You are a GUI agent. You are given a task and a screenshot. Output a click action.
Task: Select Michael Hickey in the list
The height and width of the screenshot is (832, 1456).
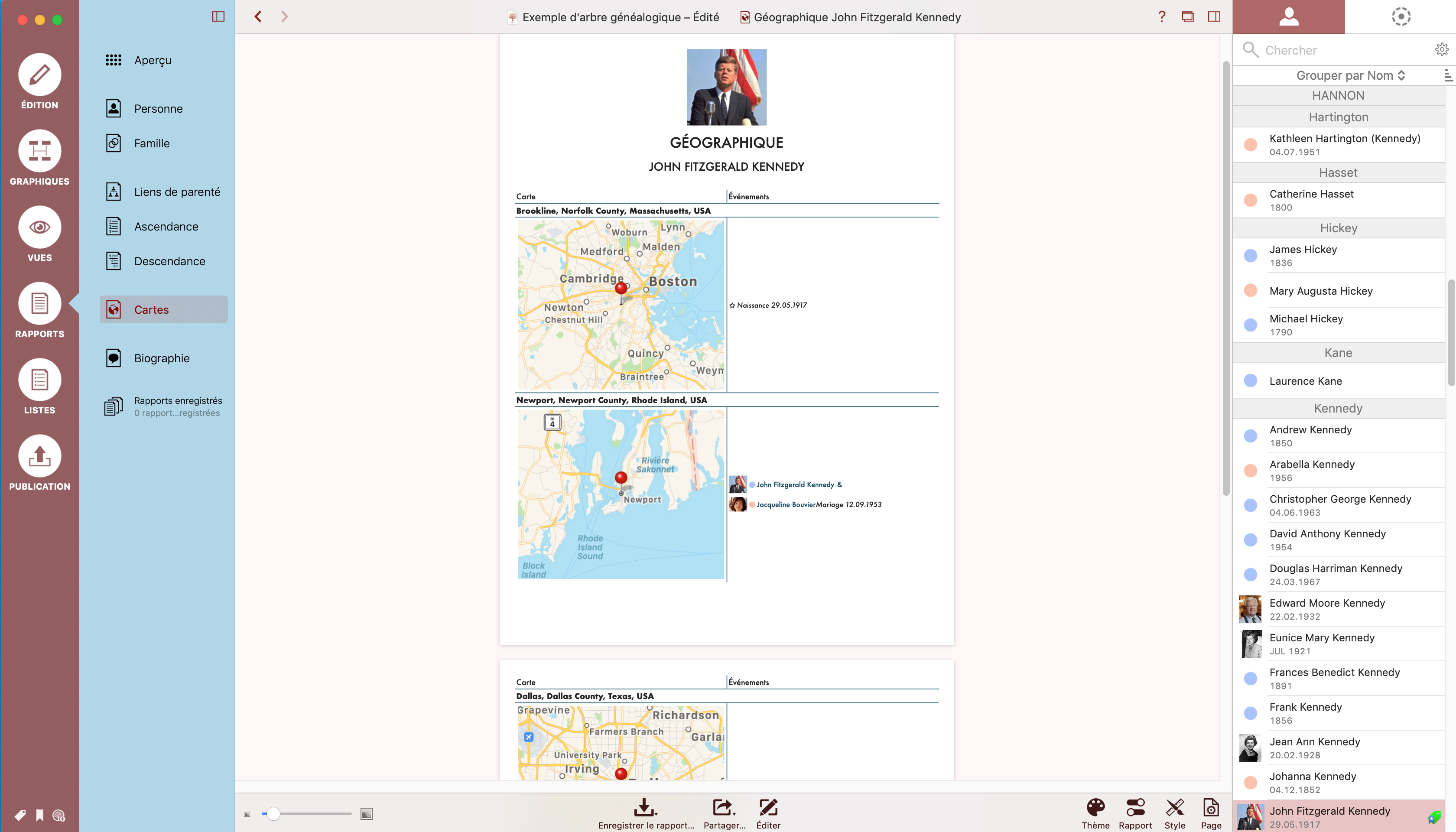click(1338, 325)
